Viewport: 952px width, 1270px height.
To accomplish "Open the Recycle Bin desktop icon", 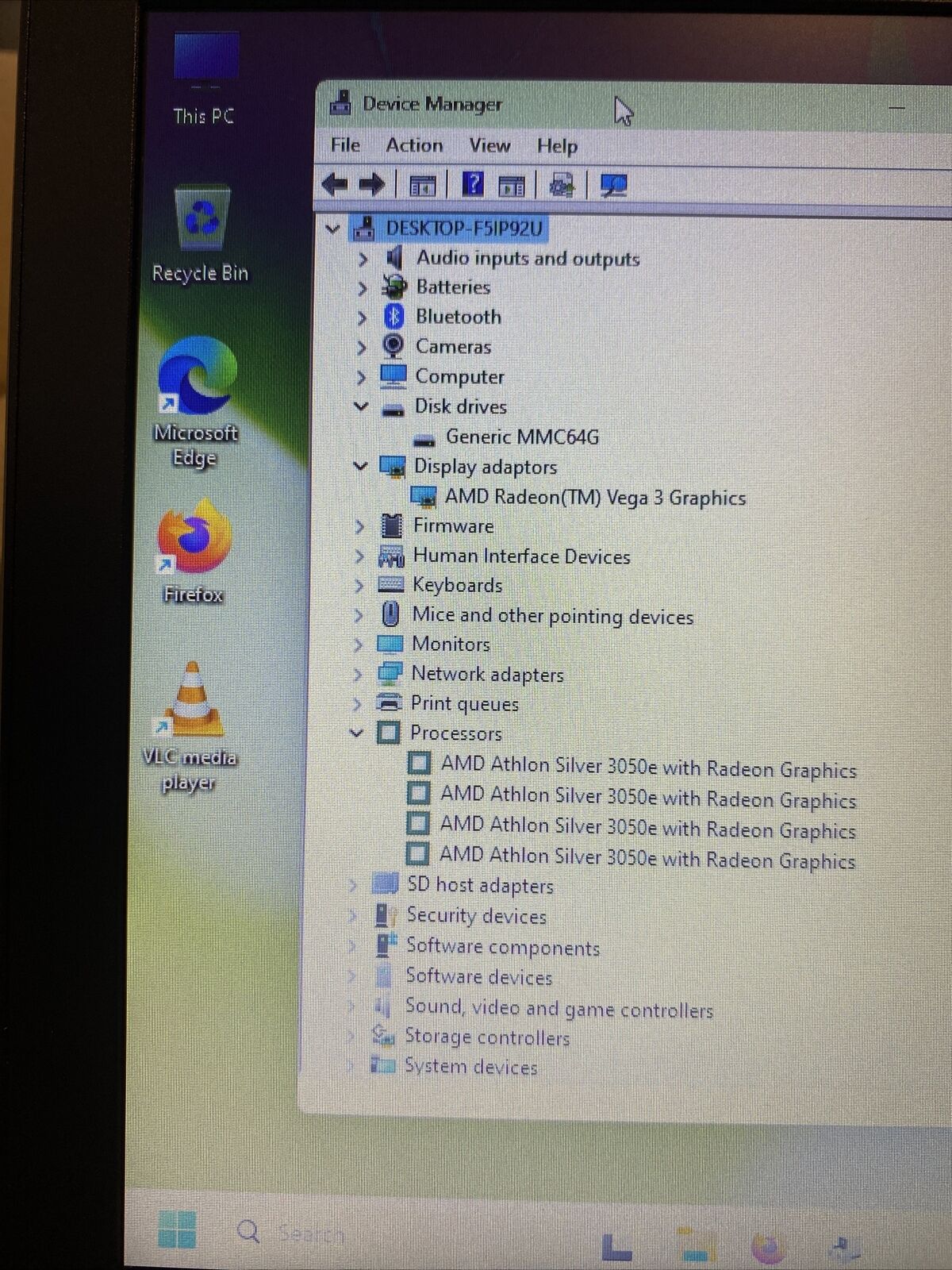I will click(202, 234).
